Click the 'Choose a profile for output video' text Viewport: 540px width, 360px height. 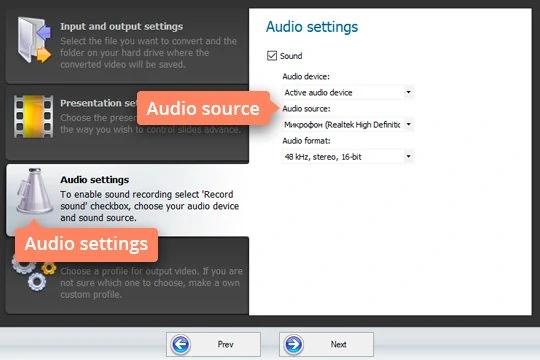152,283
